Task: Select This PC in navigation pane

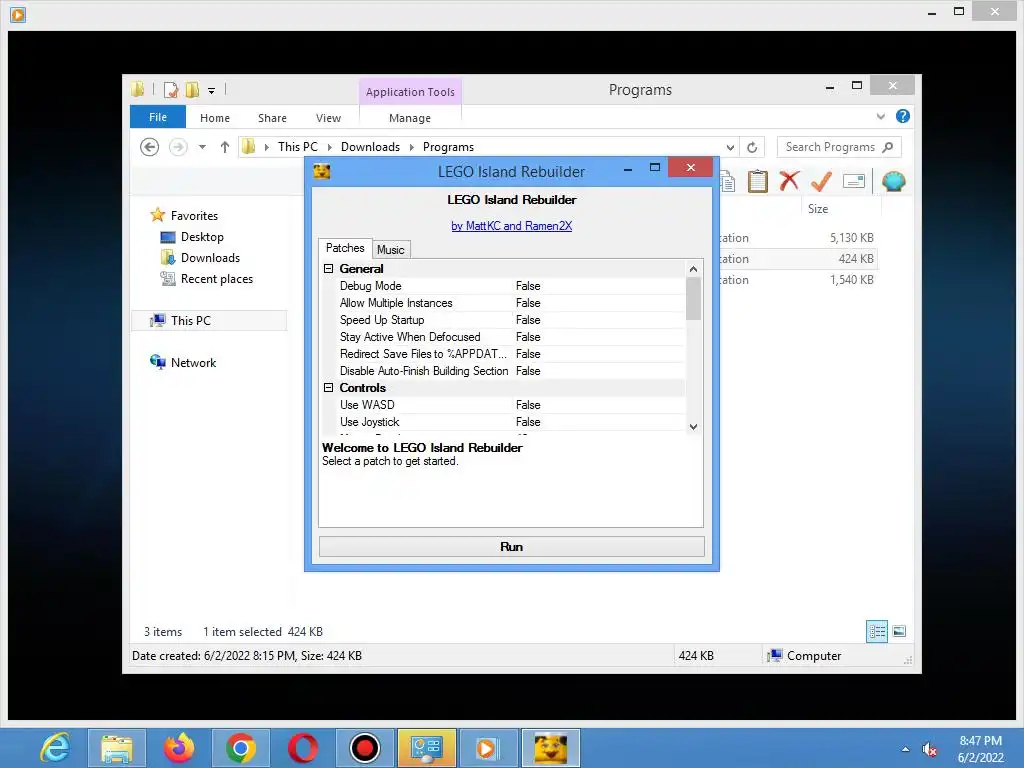Action: [x=191, y=321]
